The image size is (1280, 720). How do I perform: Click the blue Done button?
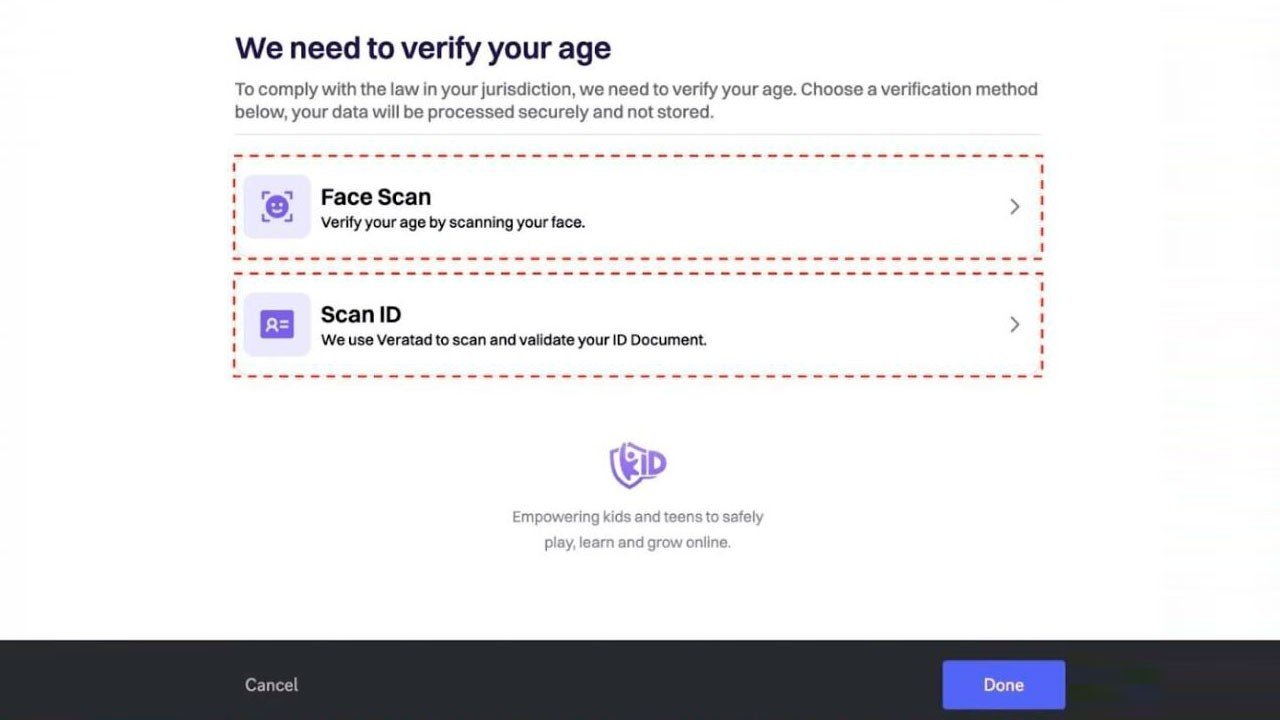[x=1003, y=685]
